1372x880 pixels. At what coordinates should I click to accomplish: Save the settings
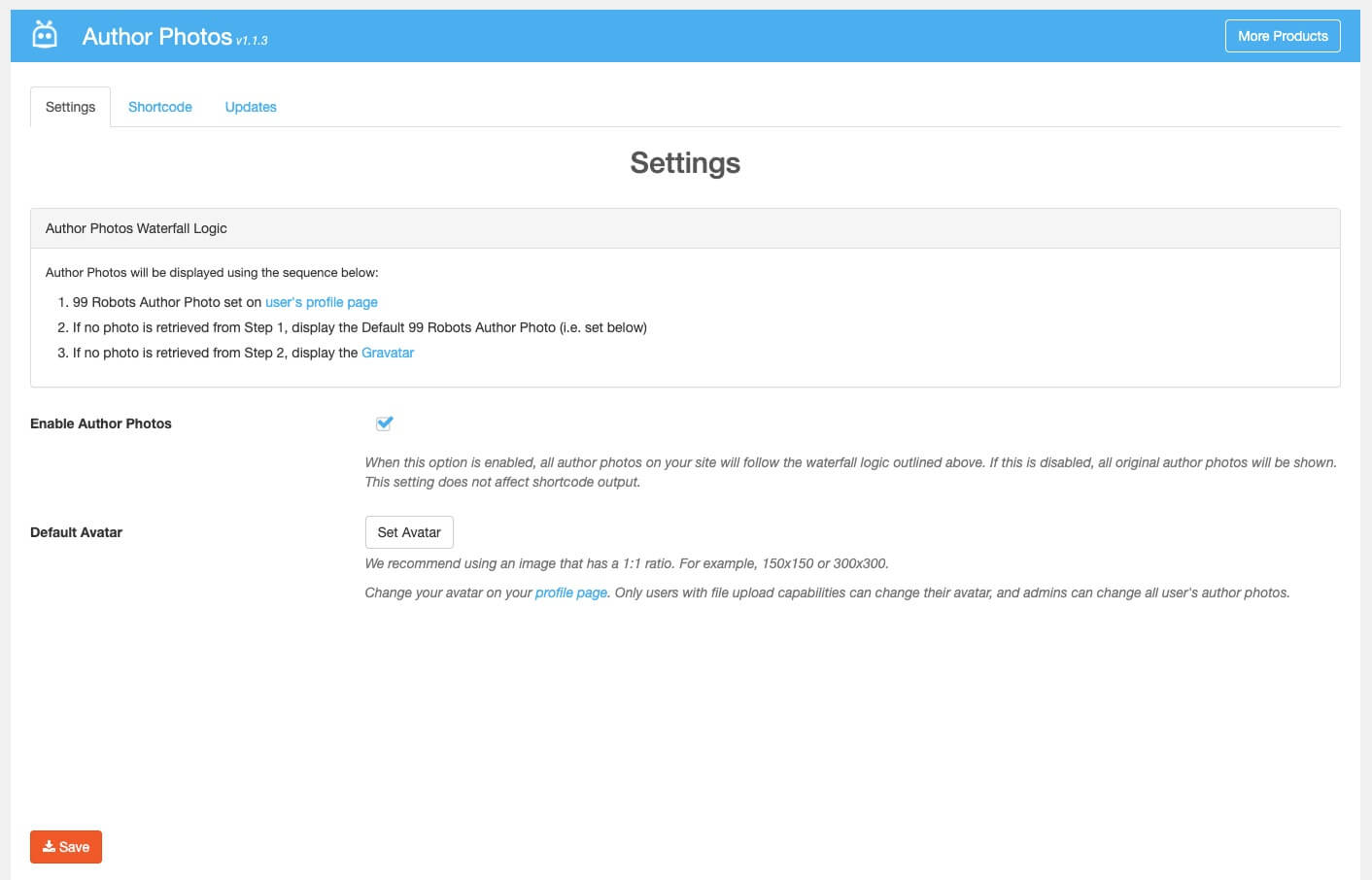coord(66,847)
